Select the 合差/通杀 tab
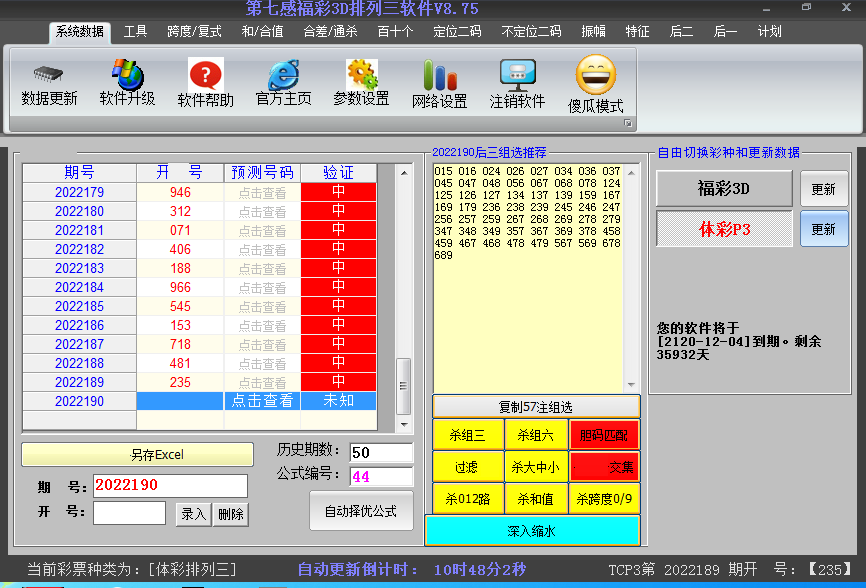The width and height of the screenshot is (866, 588). 330,31
